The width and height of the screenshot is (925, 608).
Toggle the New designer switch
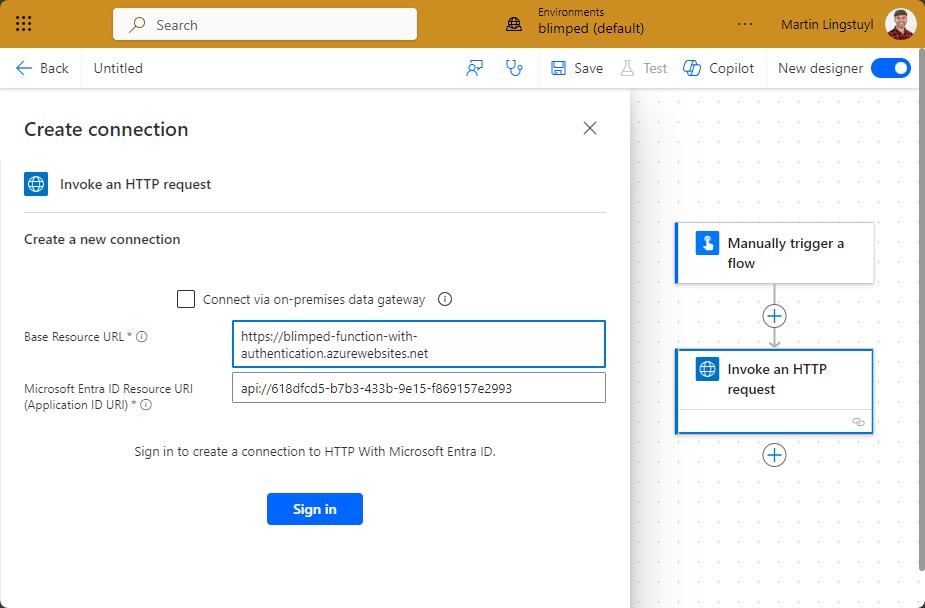click(891, 68)
